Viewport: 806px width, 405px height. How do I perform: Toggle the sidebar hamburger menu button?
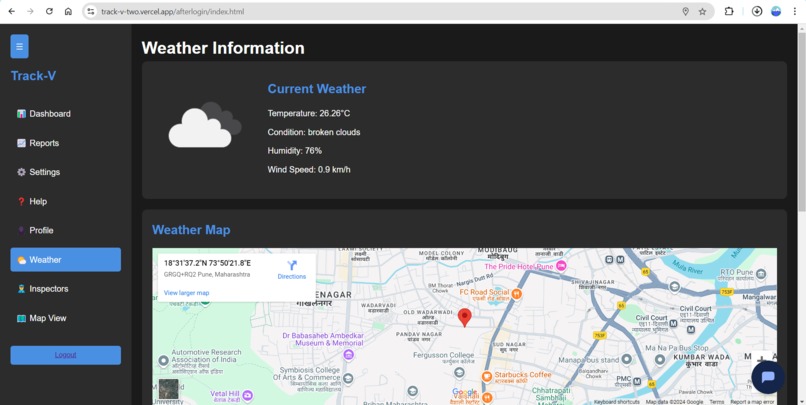20,47
